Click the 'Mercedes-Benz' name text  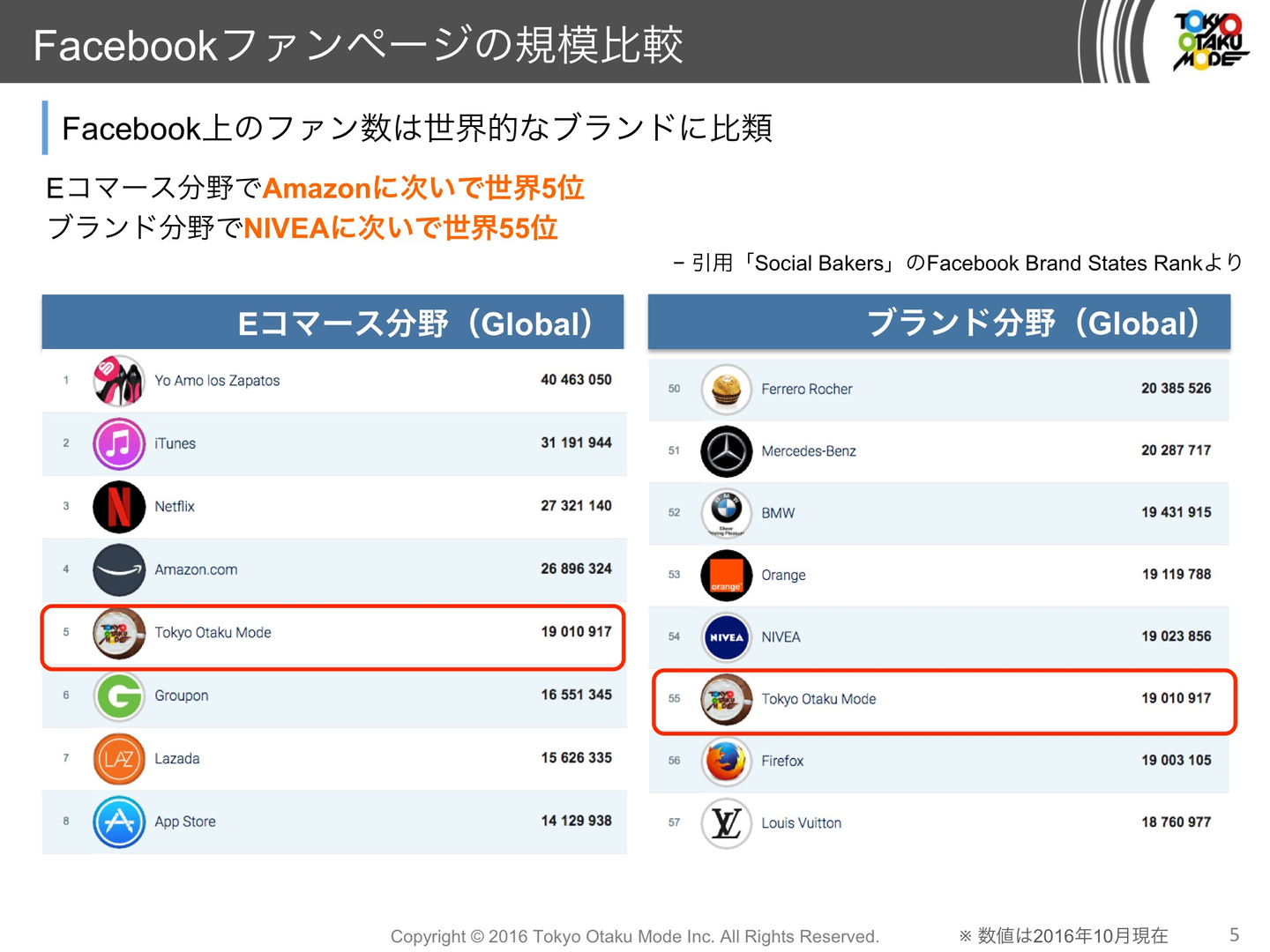808,451
